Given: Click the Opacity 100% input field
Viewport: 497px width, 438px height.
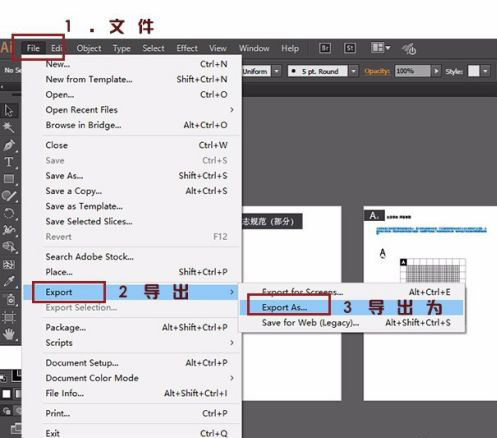Looking at the screenshot, I should [412, 71].
